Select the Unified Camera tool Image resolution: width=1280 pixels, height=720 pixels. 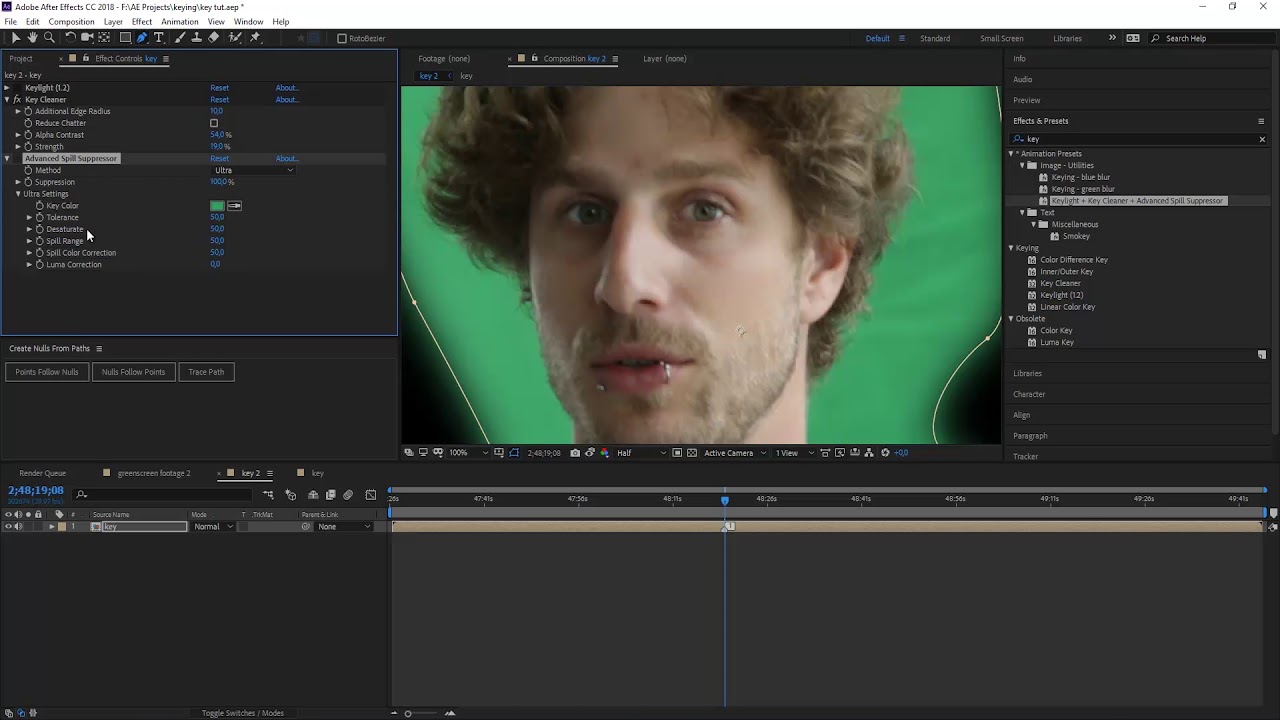(87, 38)
